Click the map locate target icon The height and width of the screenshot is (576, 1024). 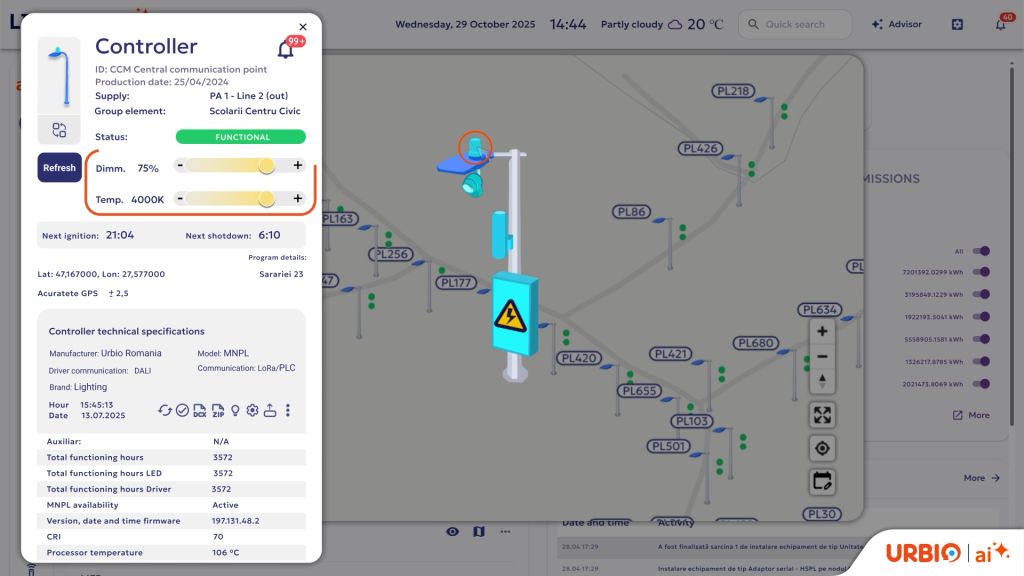(x=822, y=449)
